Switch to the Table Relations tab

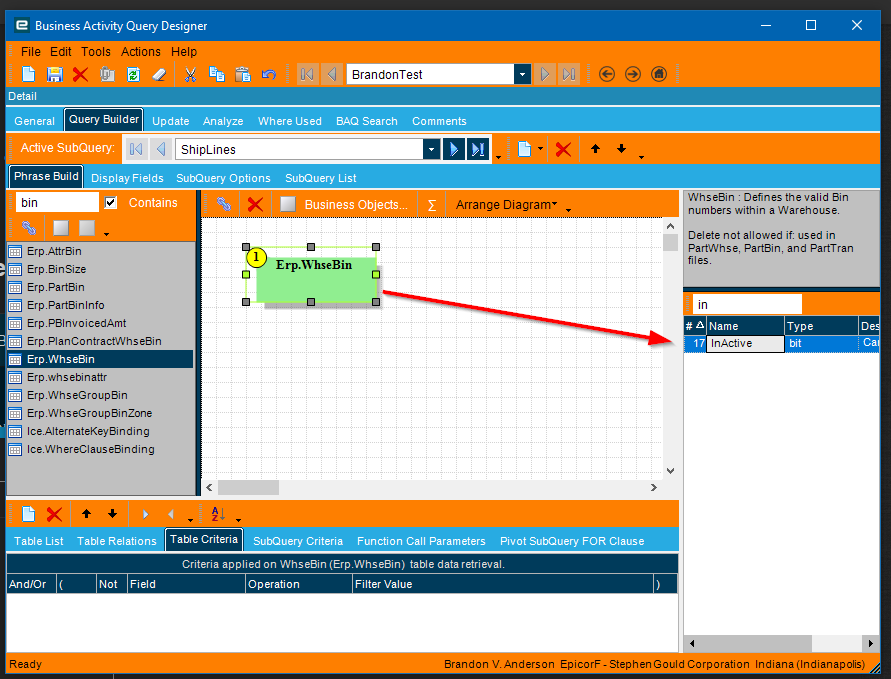(x=116, y=541)
